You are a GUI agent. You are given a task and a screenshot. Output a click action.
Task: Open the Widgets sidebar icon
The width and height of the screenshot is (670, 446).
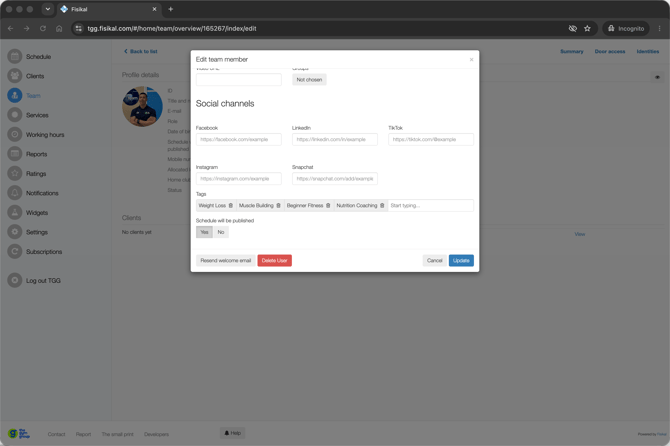pos(15,212)
